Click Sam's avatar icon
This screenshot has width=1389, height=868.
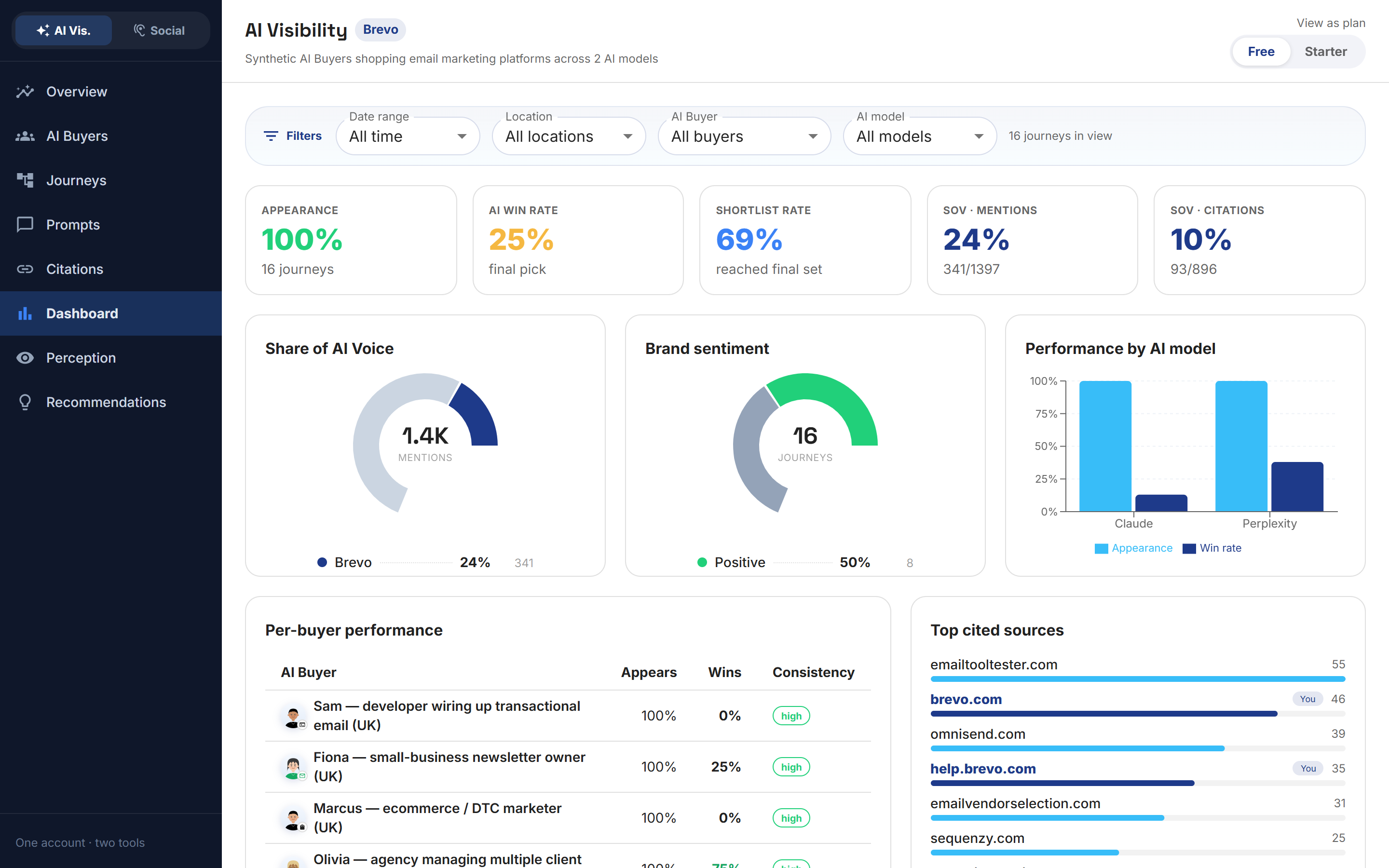(x=293, y=716)
